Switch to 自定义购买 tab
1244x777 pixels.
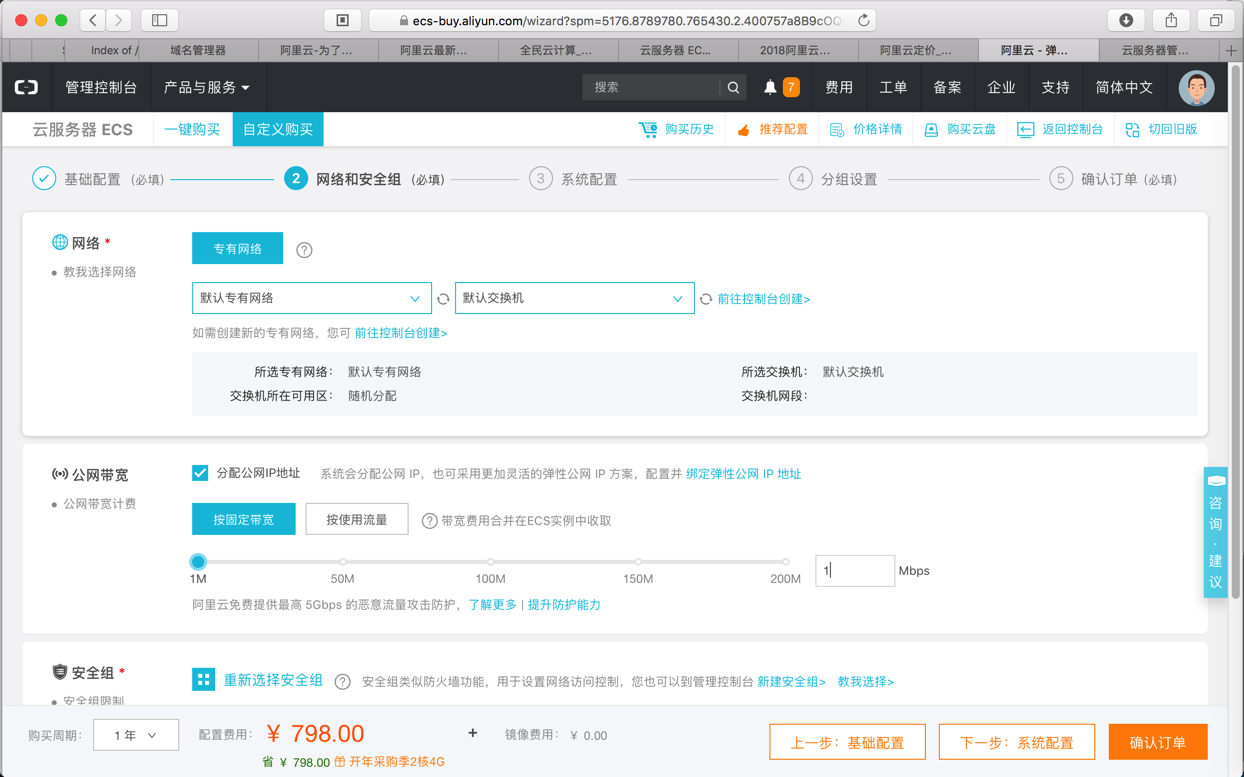pos(278,130)
